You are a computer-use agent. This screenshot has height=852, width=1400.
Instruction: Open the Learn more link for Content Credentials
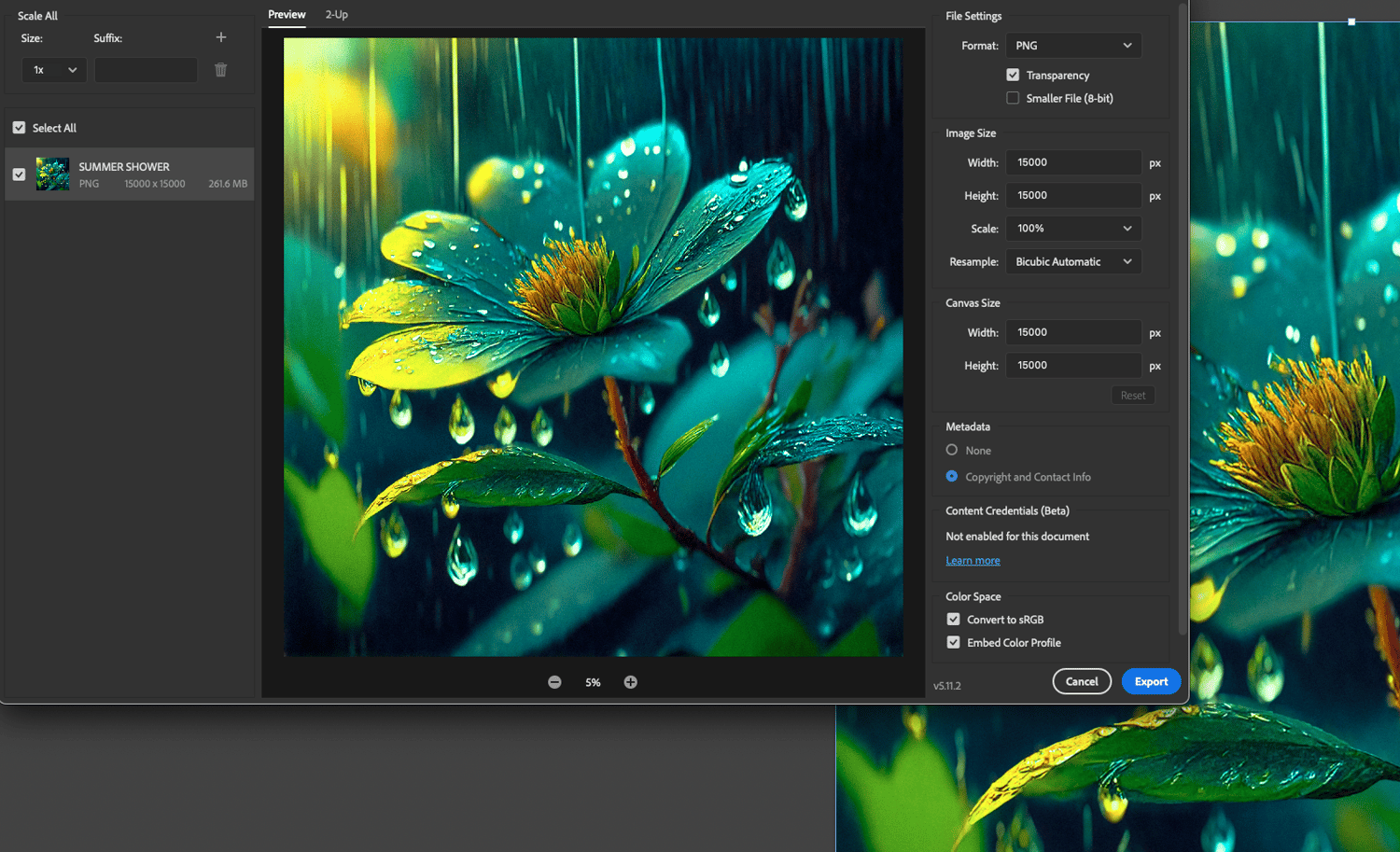973,561
